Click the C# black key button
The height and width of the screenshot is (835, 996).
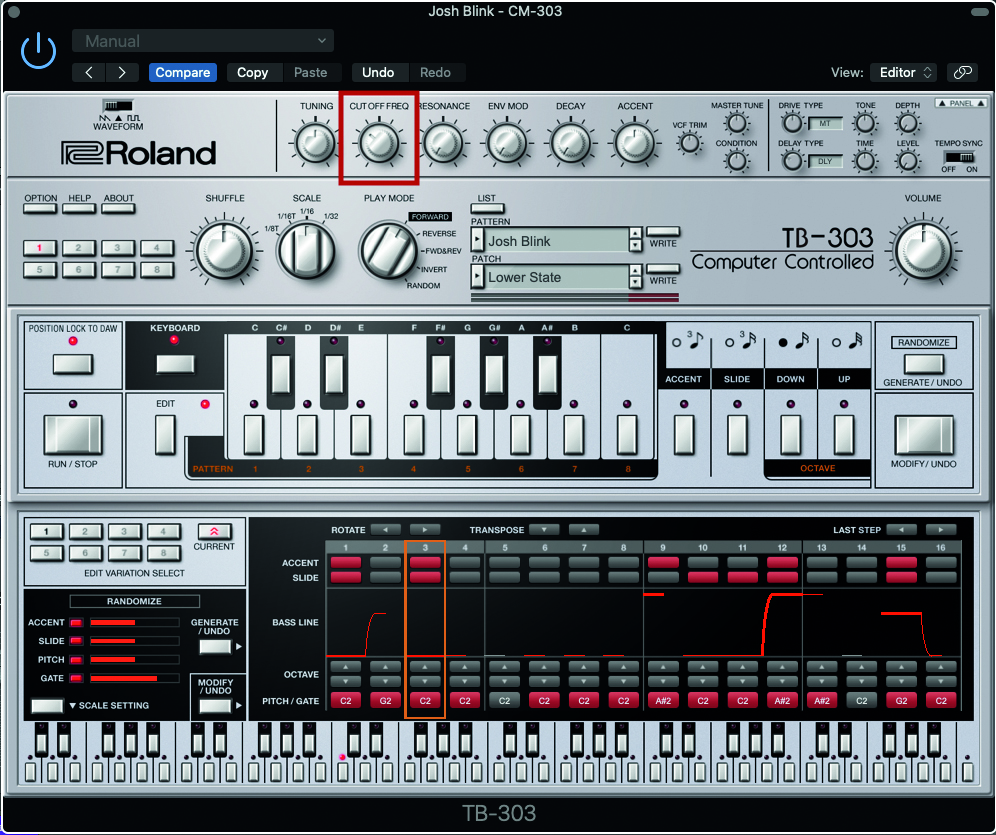[281, 375]
